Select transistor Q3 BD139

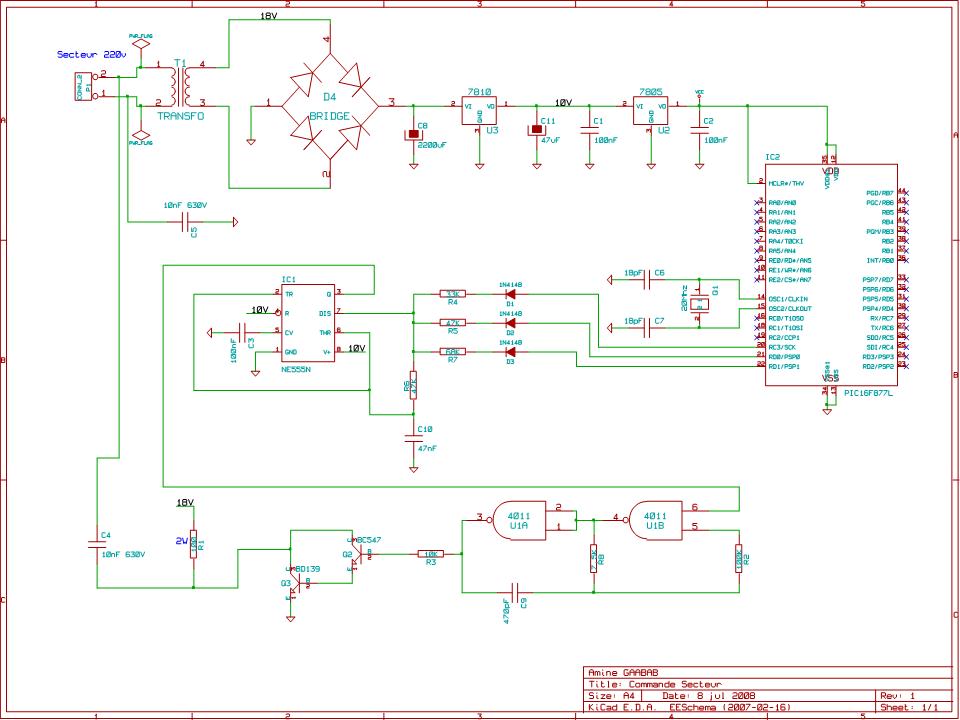(294, 582)
